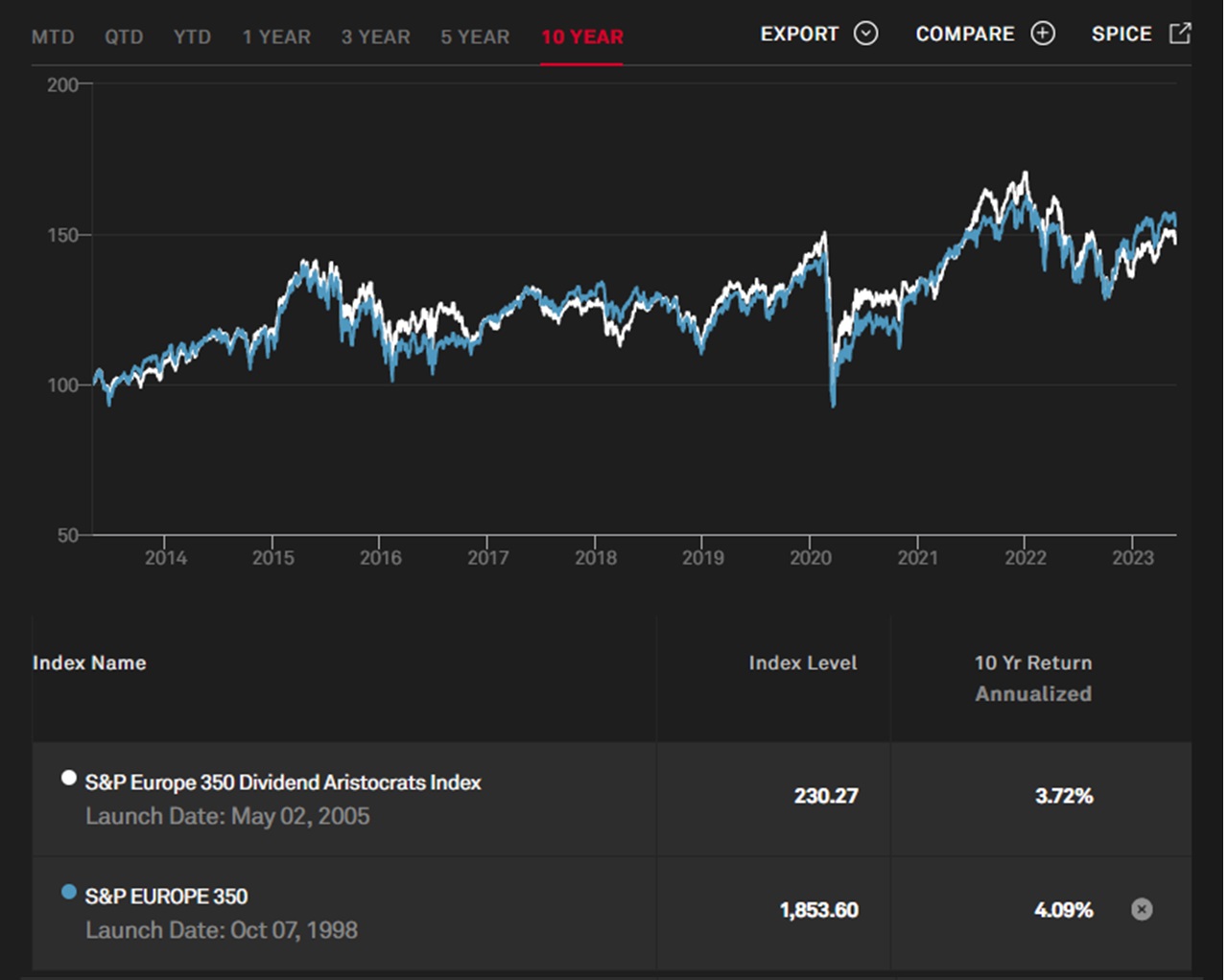Screen dimensions: 1228x980
Task: Click the 2019 x-axis year label
Action: tap(703, 558)
